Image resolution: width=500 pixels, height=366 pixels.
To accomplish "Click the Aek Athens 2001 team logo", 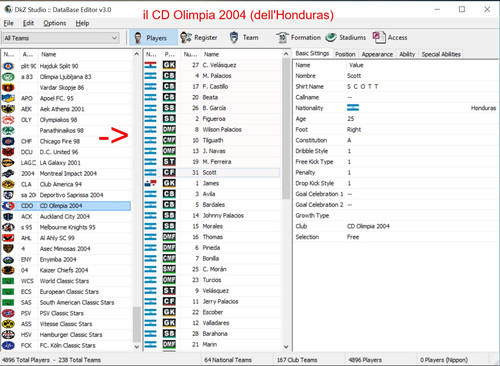I will point(8,109).
